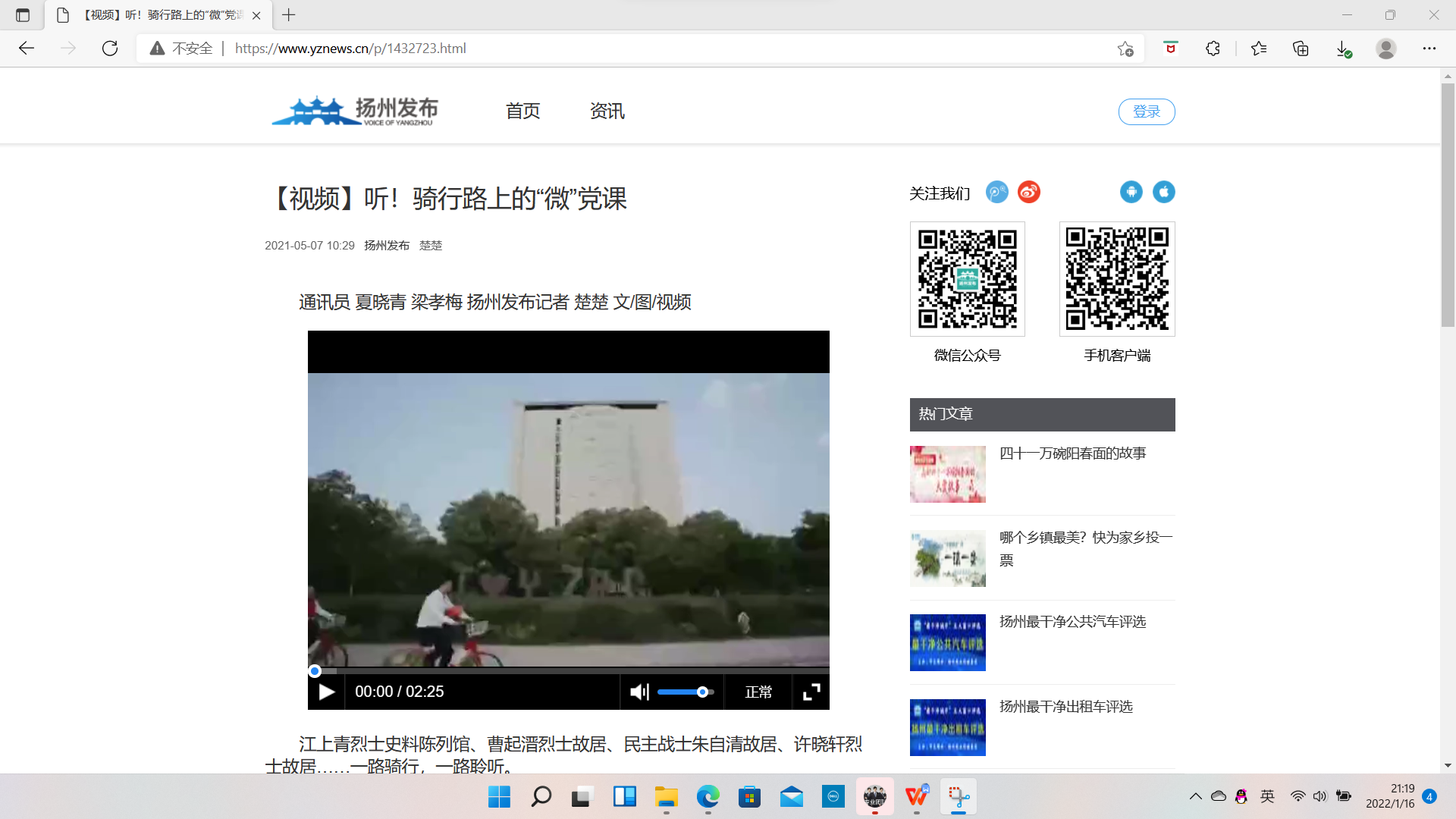Screen dimensions: 1456x819
Task: Open the browser settings menu
Action: point(1430,48)
